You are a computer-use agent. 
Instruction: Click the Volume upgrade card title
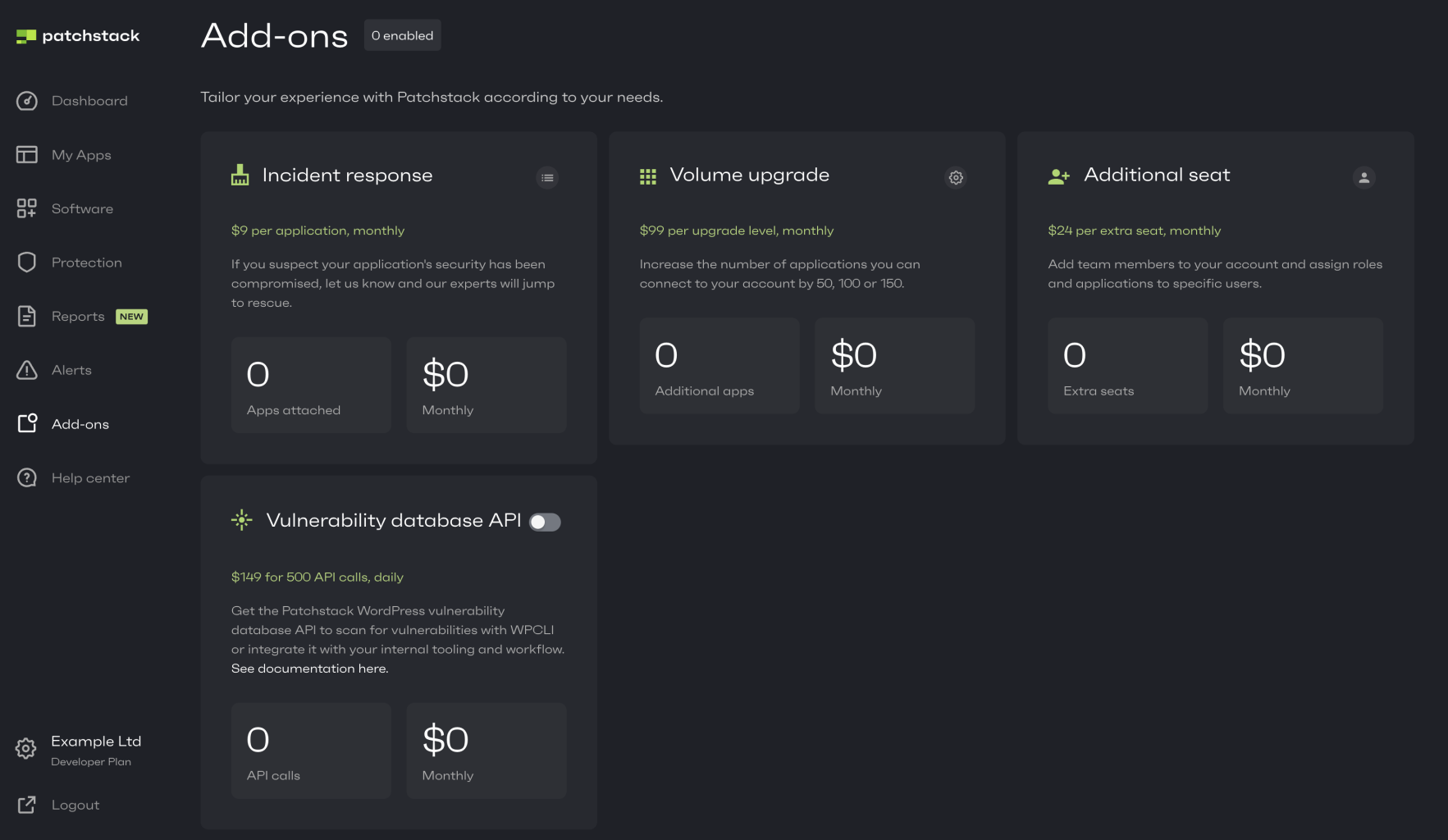(x=750, y=176)
